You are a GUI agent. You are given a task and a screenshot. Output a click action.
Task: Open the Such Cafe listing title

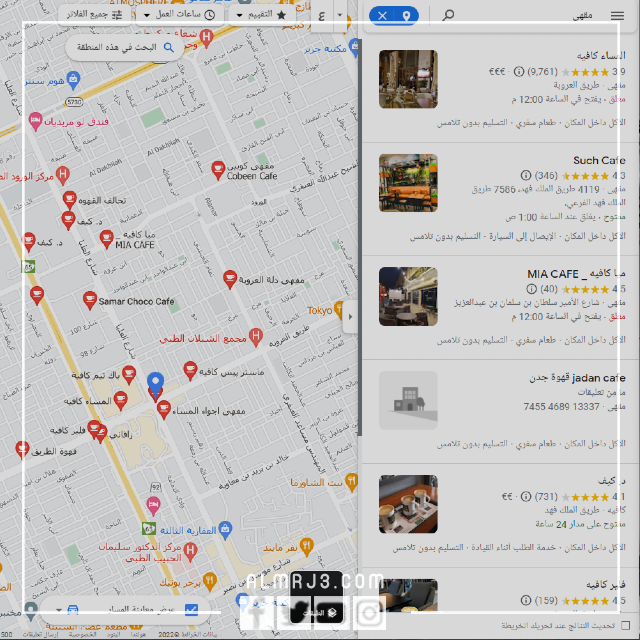[598, 160]
